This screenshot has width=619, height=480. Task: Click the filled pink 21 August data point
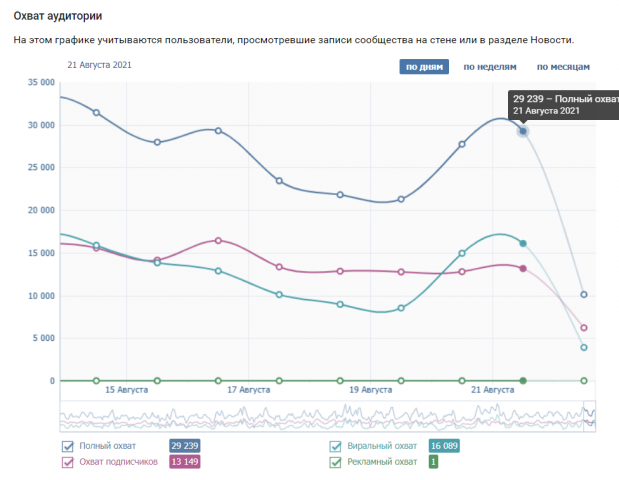(523, 268)
